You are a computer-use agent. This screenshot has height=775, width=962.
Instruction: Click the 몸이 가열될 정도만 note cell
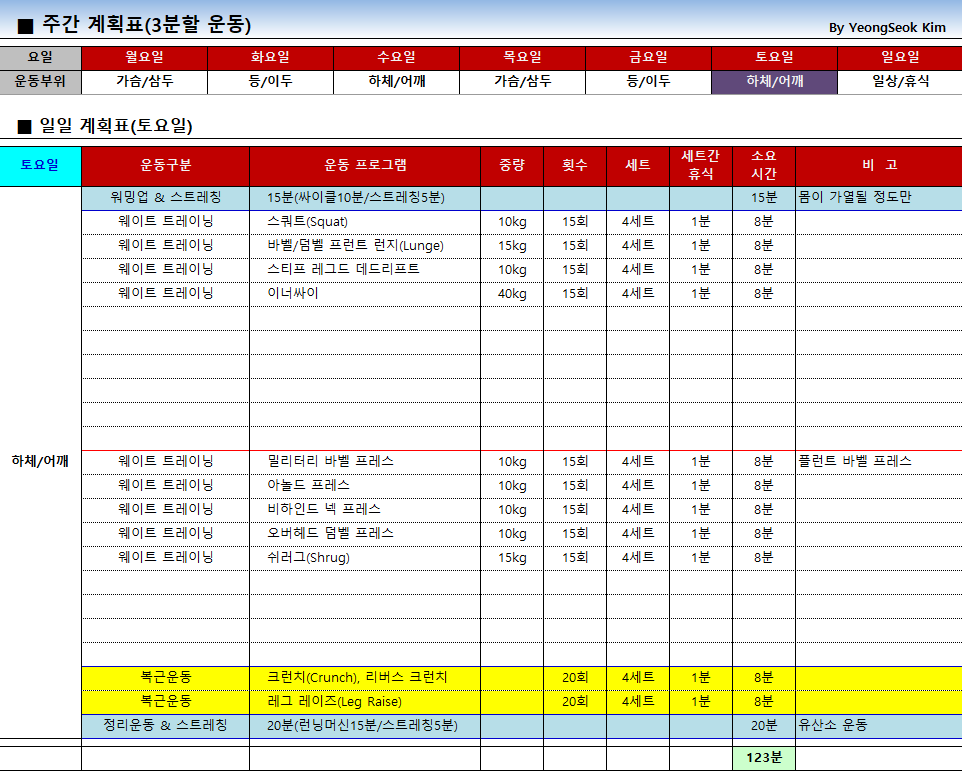[879, 198]
